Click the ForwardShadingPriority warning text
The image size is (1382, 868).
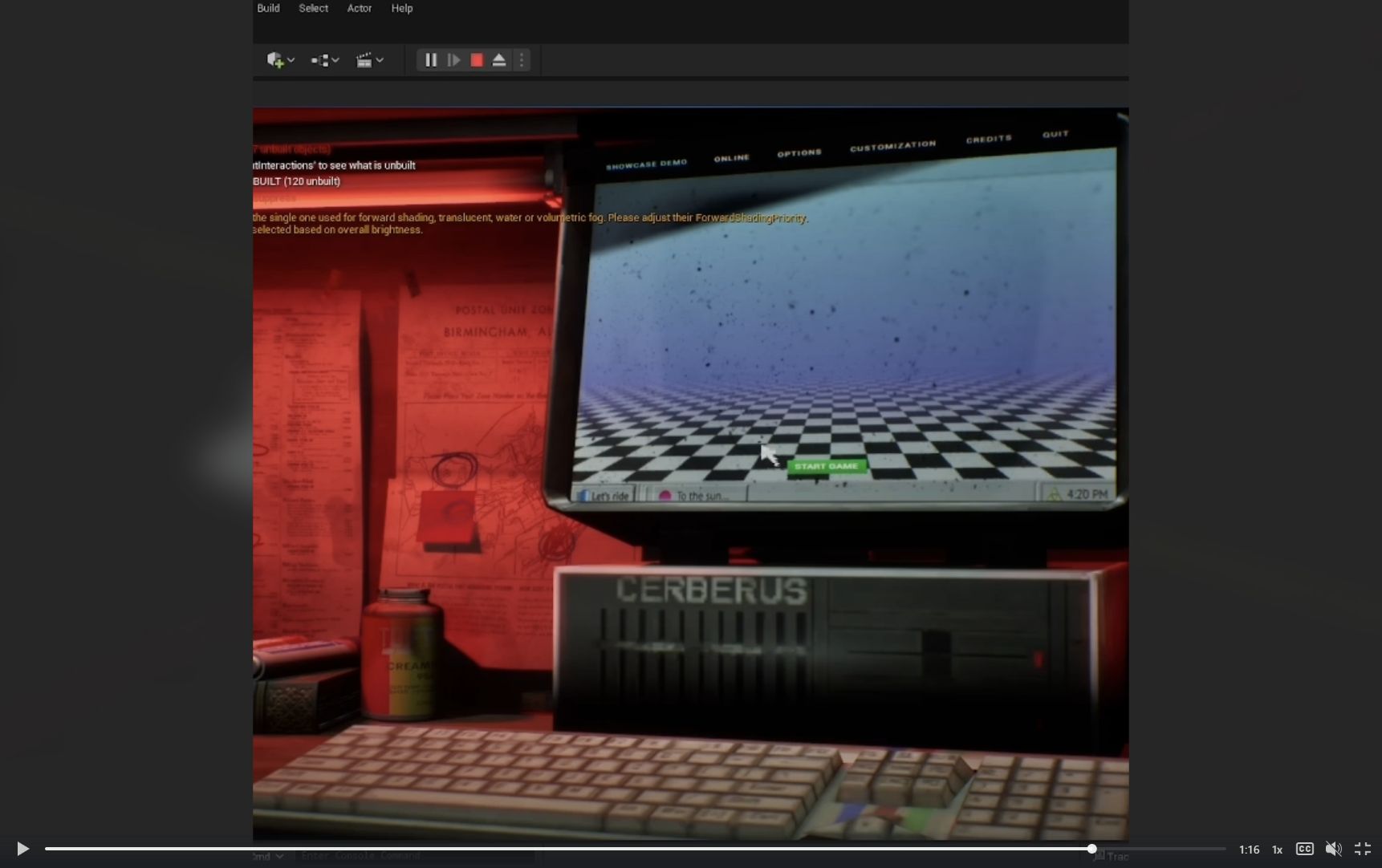[x=530, y=217]
